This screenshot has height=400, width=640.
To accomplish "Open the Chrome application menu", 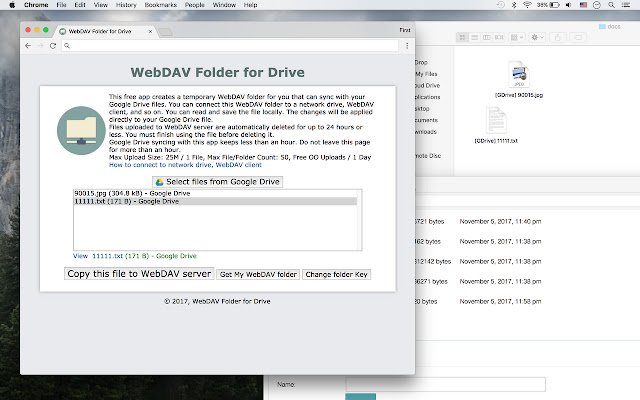I will 36,5.
